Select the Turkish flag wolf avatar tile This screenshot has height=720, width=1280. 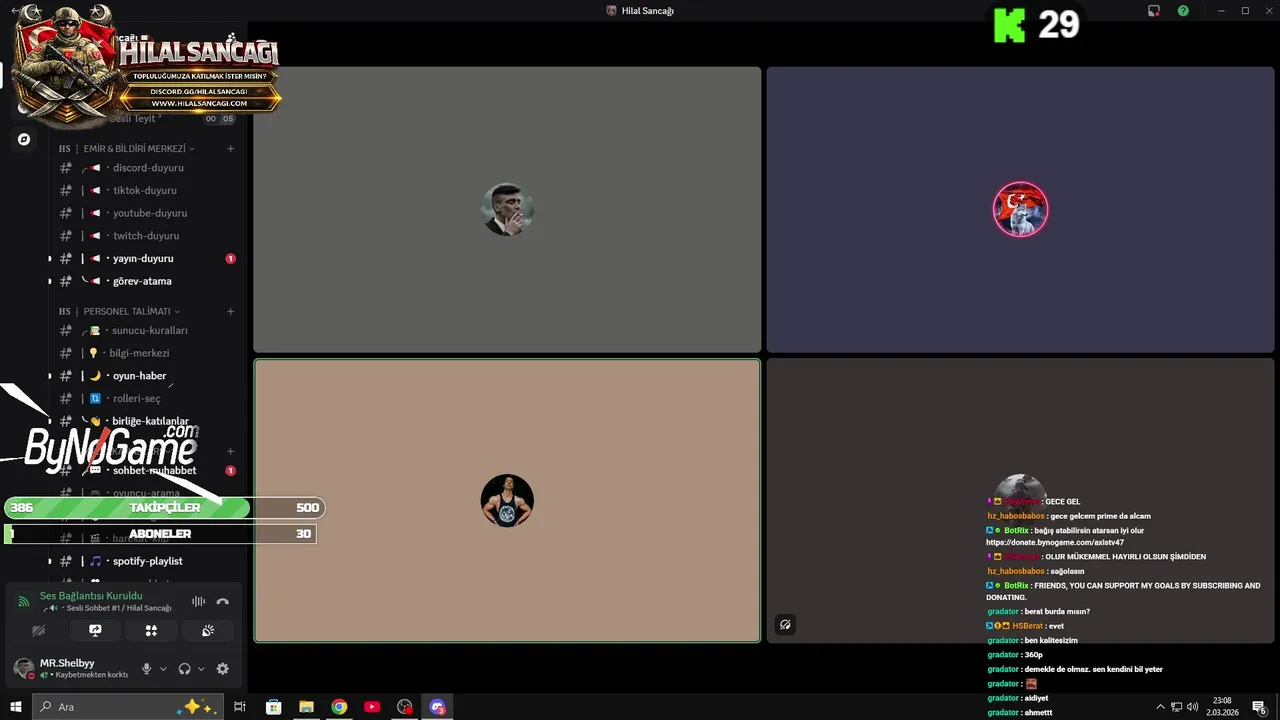pos(1020,209)
